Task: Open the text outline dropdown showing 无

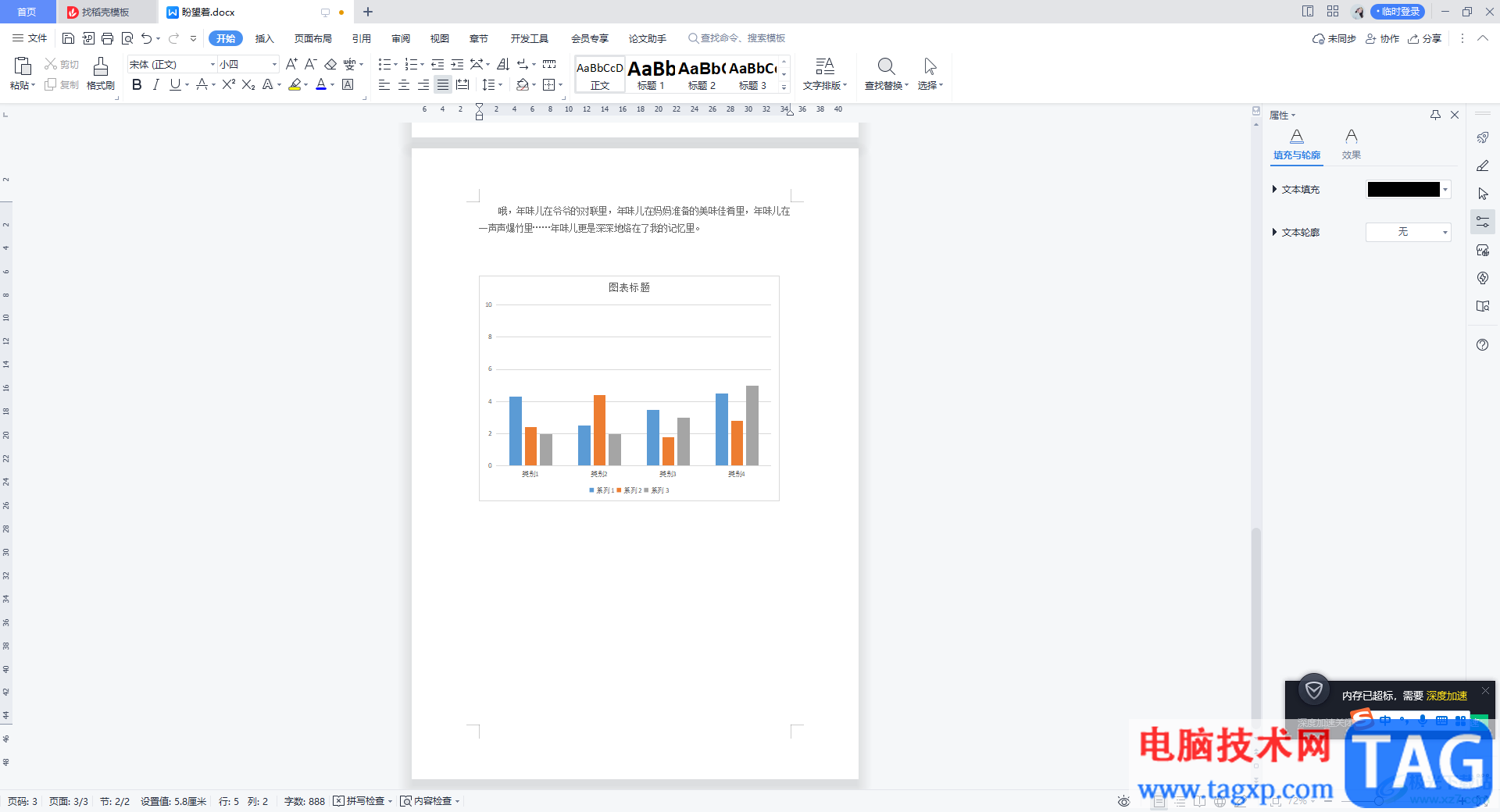Action: click(1408, 232)
